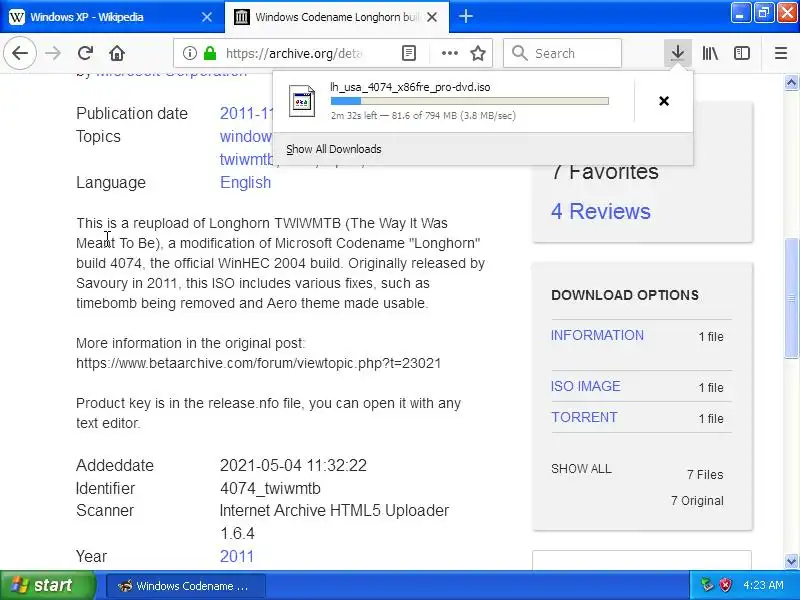Click the identifier value 4074_twiwmtb
Image resolution: width=800 pixels, height=600 pixels.
[x=270, y=488]
